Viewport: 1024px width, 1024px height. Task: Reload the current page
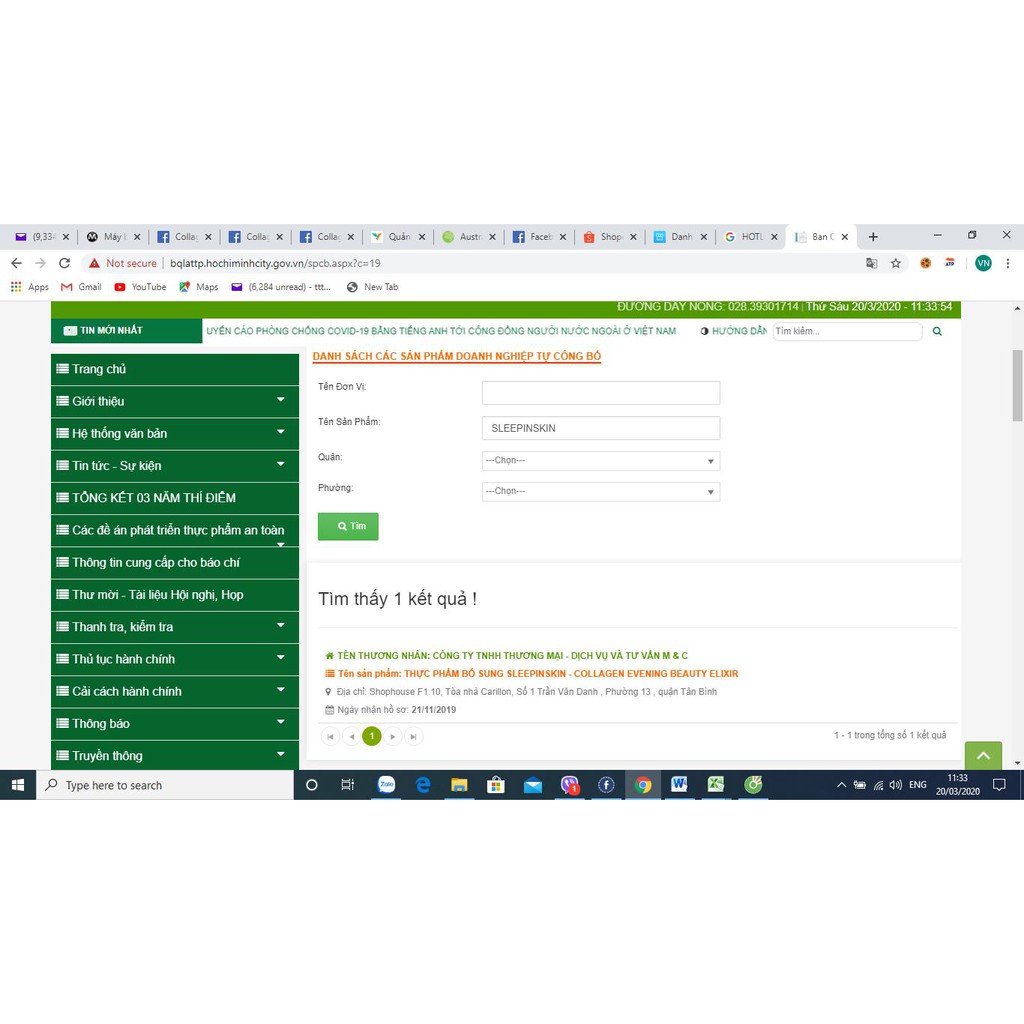click(64, 263)
